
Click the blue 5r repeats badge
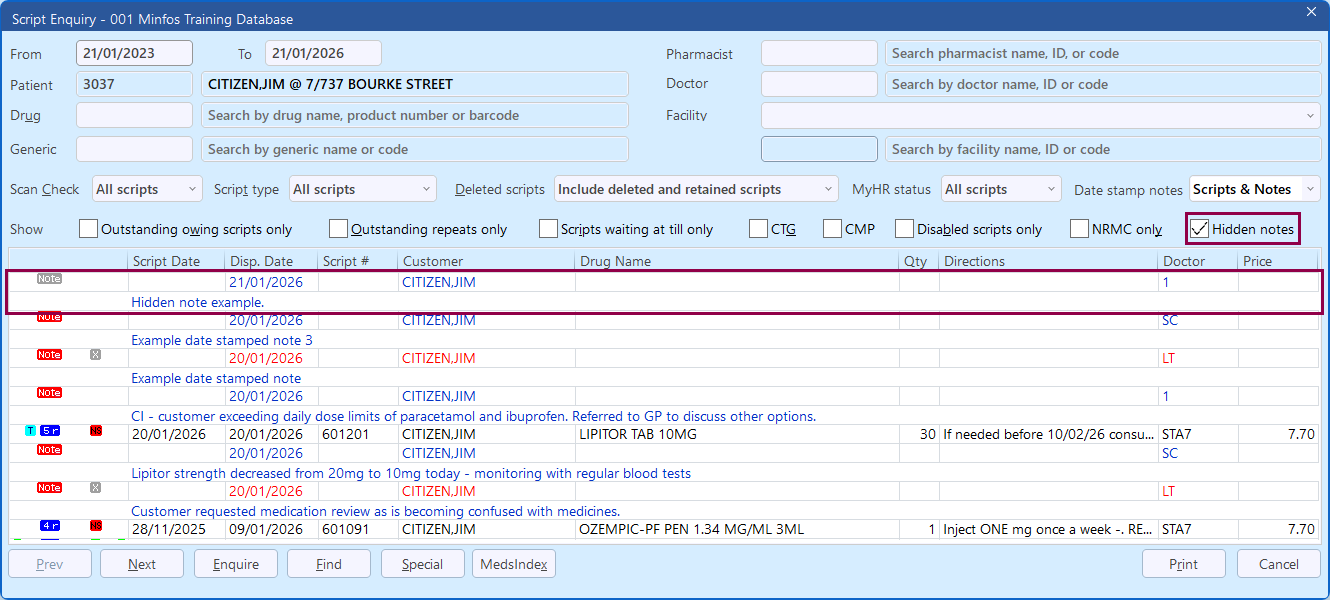[50, 431]
